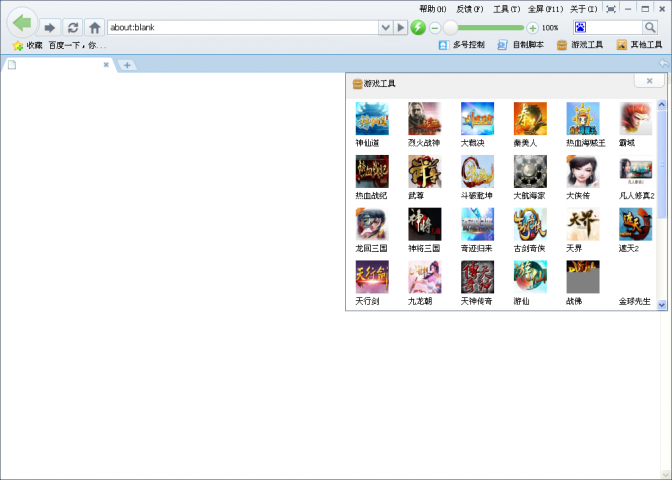The image size is (672, 480).
Task: Open 烈火战神 game icon
Action: tap(424, 118)
